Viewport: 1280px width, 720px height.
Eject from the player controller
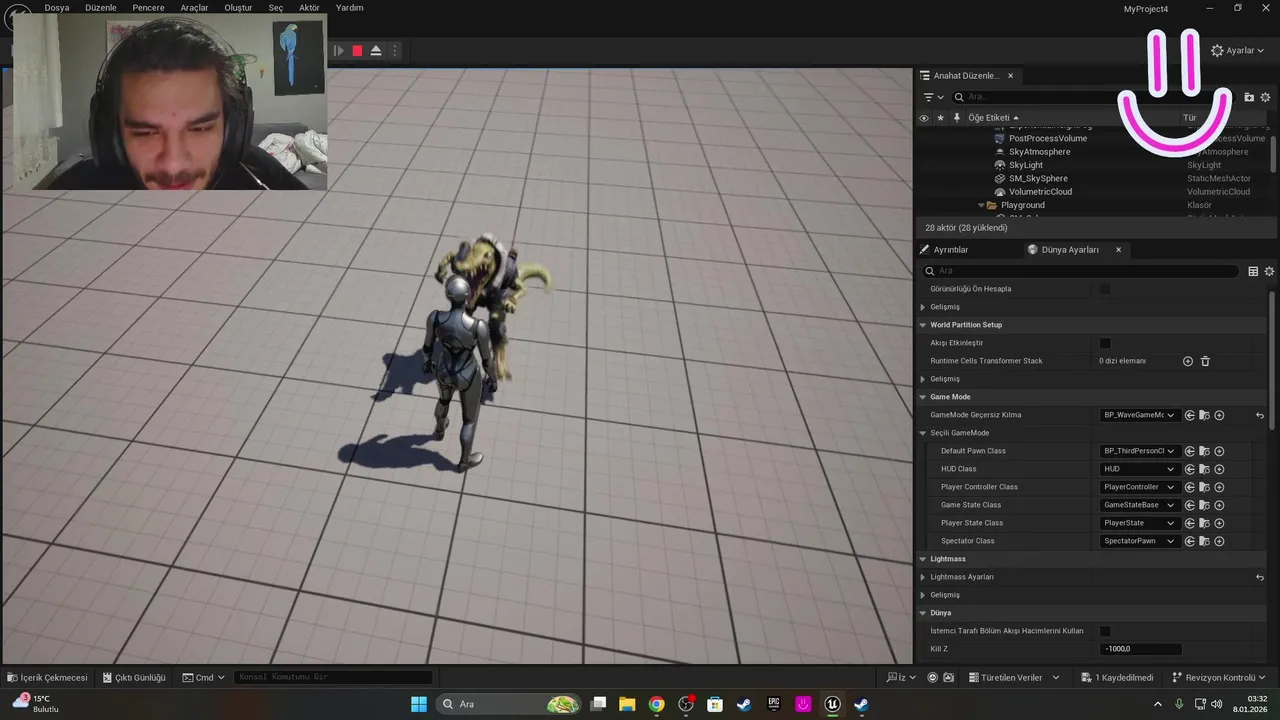pos(376,51)
